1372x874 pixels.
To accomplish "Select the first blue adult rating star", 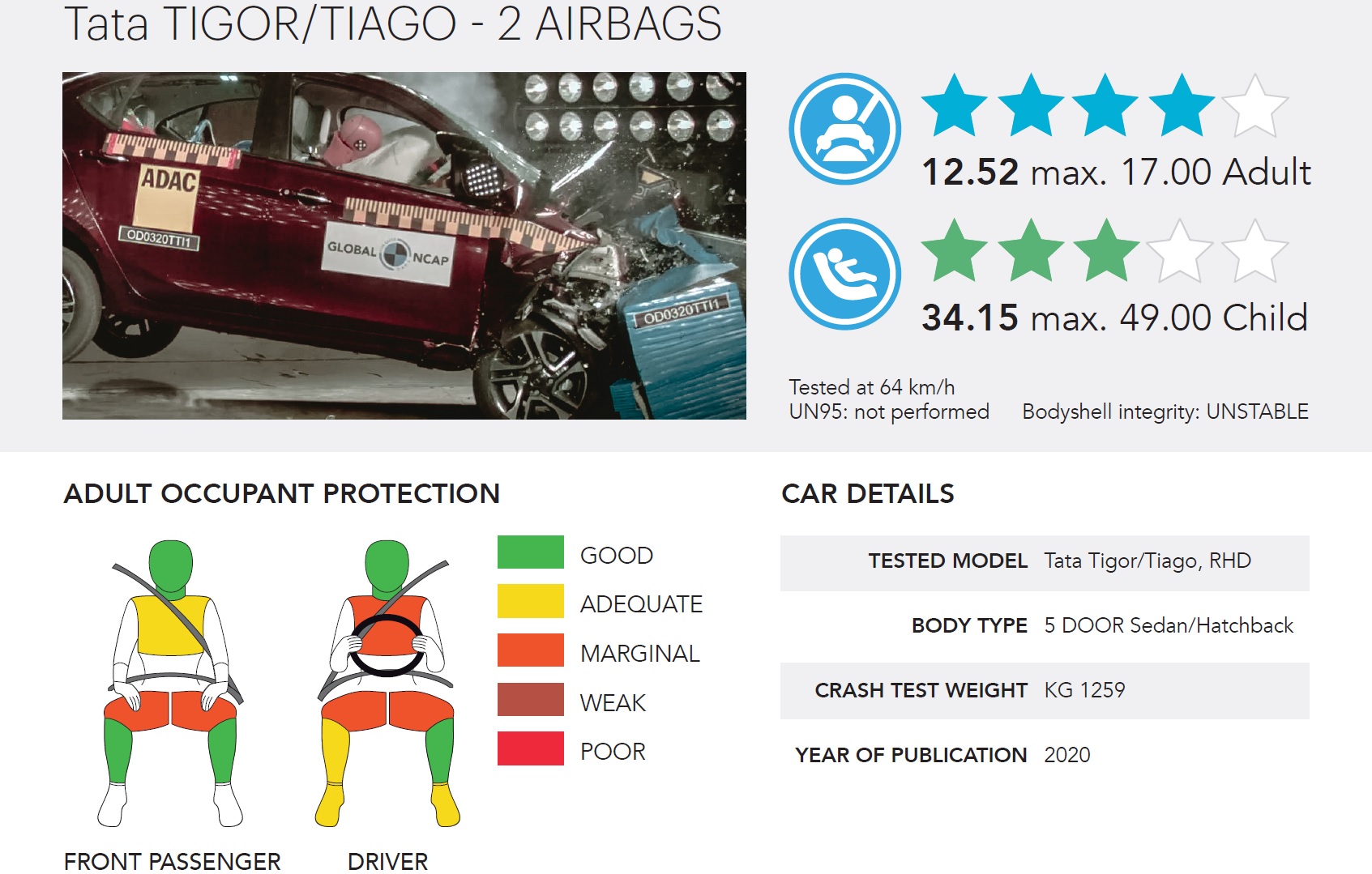I will [955, 105].
